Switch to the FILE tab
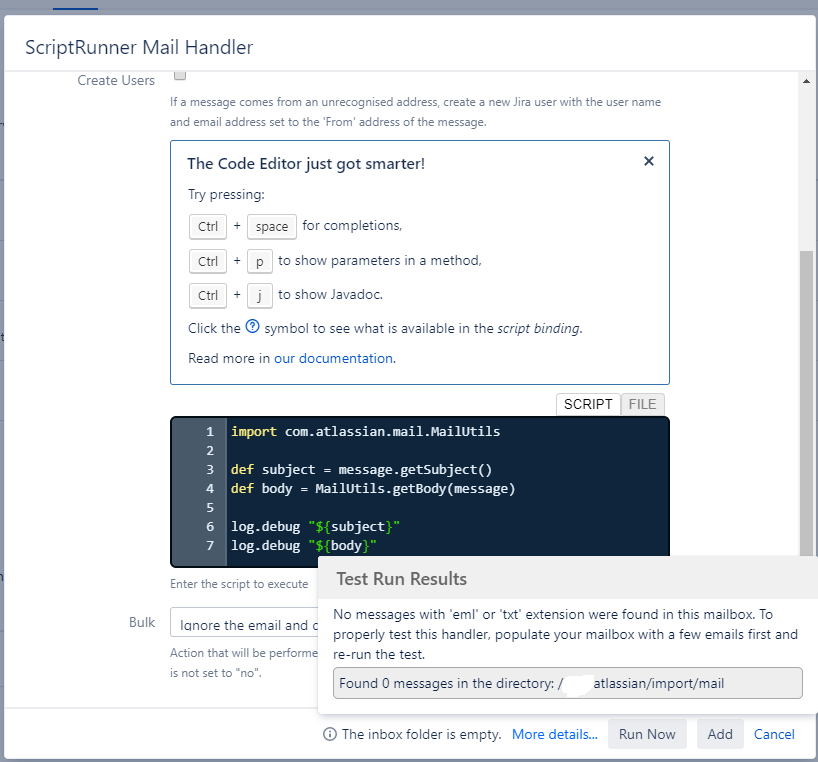818x762 pixels. coord(642,404)
